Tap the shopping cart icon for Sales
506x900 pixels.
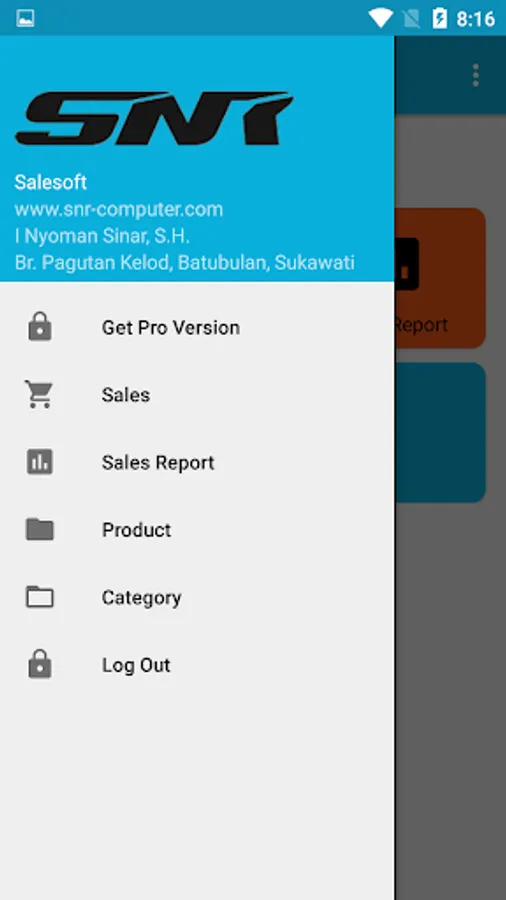[39, 394]
